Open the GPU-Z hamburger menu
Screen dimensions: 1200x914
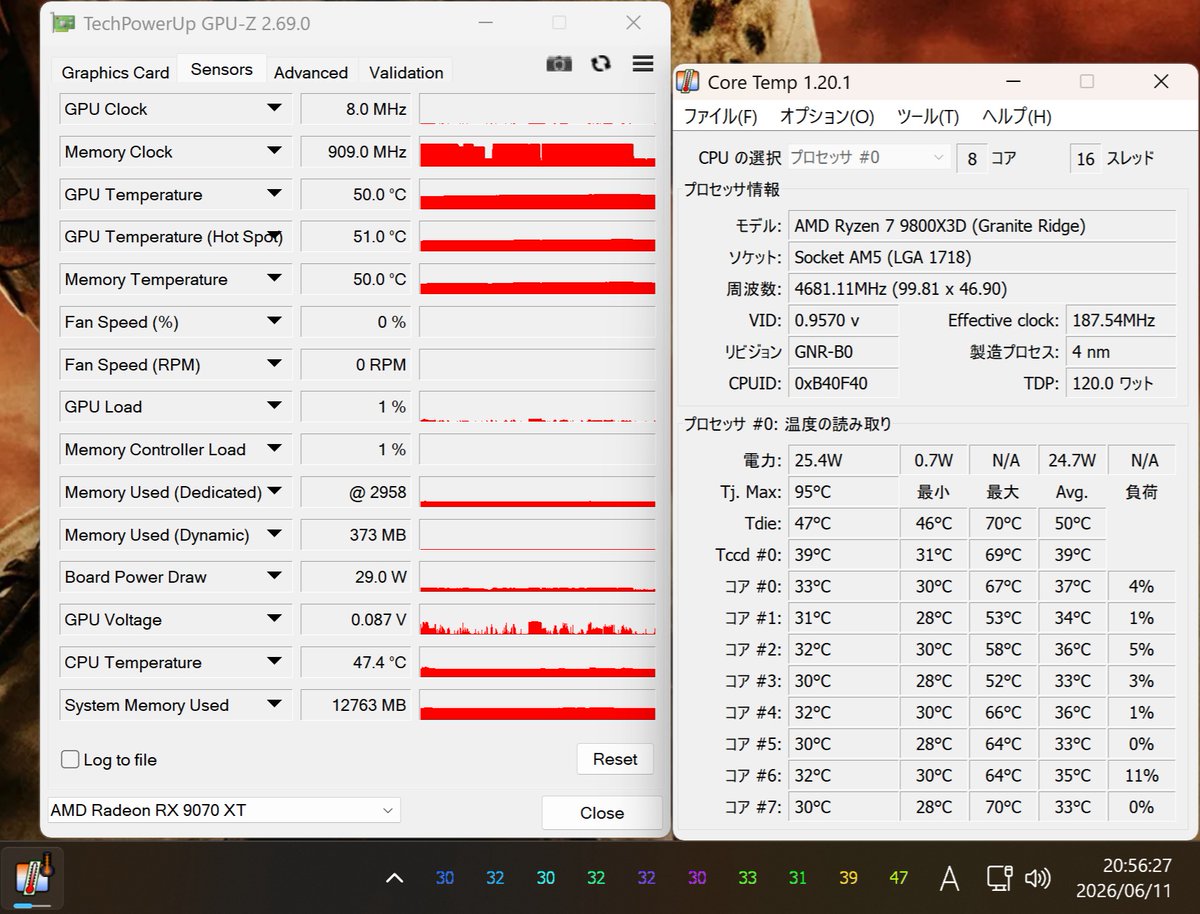643,63
